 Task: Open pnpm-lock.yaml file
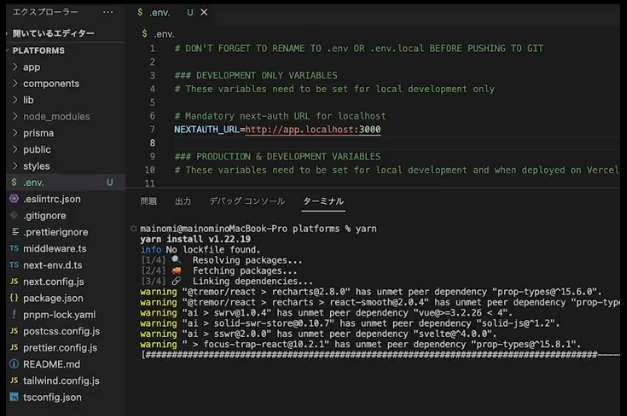59,314
